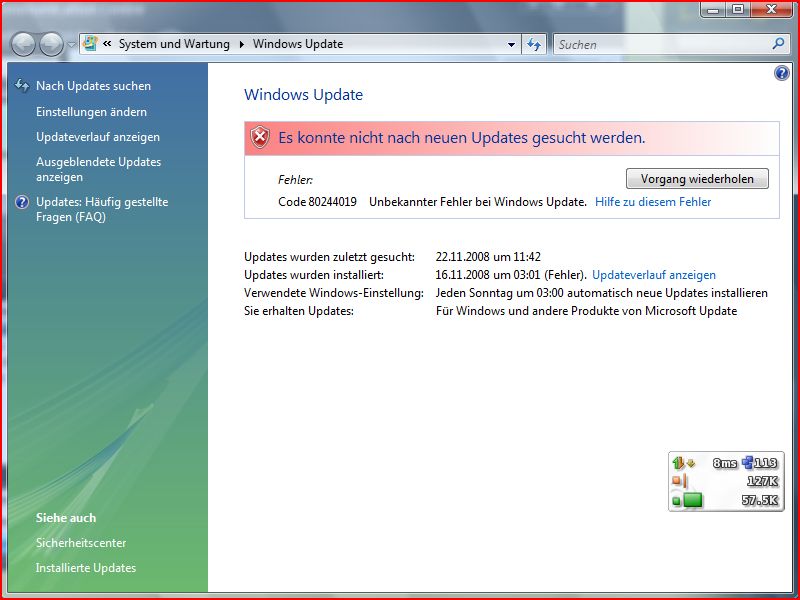Select the Windows Update breadcrumb segment

point(298,44)
